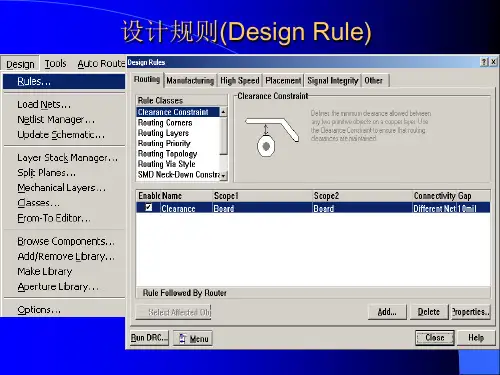Viewport: 500px width, 375px height.
Task: Toggle the Clearance rule enable checkbox
Action: tap(149, 207)
